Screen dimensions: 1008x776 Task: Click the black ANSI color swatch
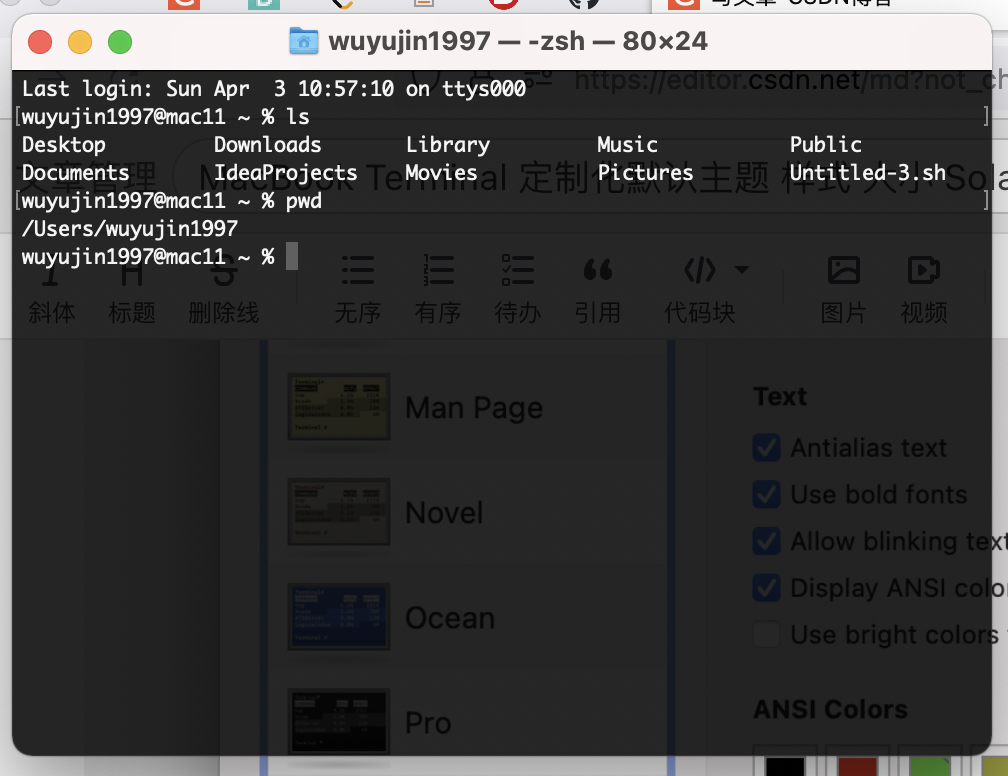click(x=785, y=765)
